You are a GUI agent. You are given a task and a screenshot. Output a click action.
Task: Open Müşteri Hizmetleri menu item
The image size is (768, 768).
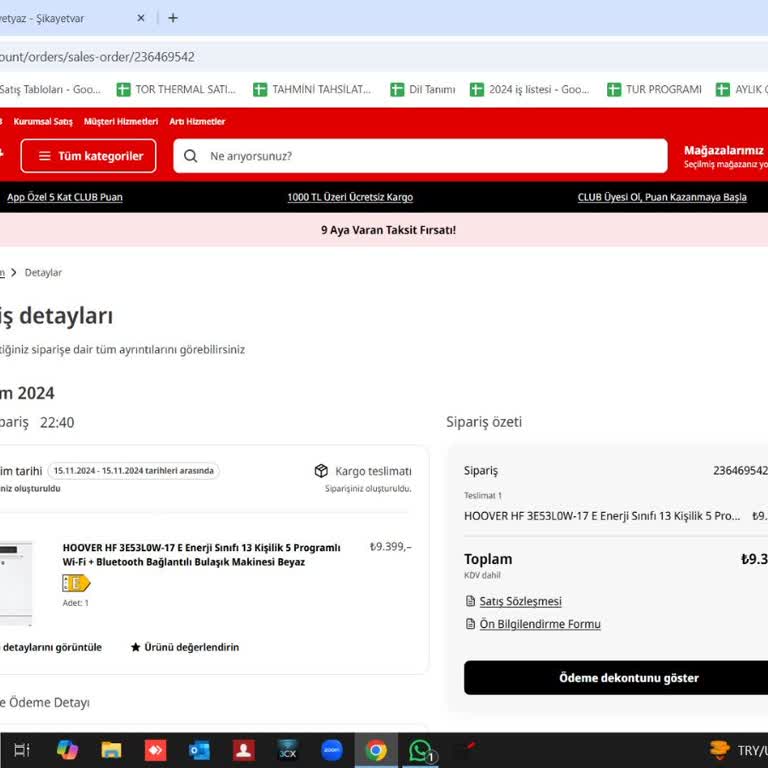coord(121,121)
